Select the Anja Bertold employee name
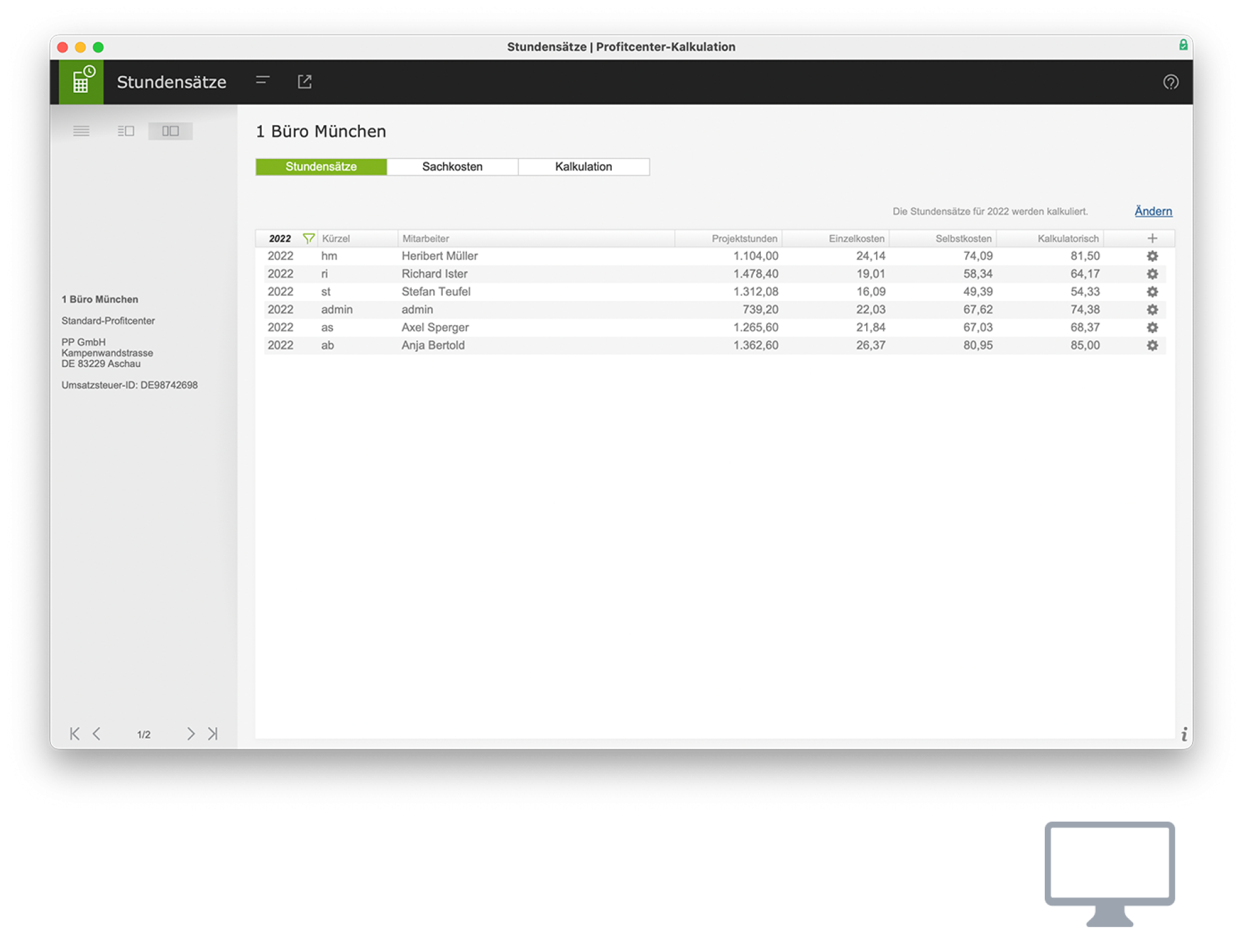 433,345
